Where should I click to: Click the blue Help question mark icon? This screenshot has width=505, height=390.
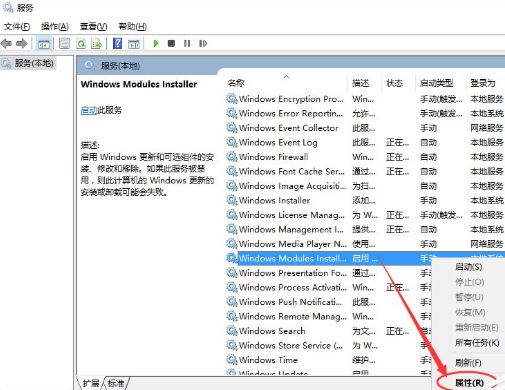click(117, 43)
